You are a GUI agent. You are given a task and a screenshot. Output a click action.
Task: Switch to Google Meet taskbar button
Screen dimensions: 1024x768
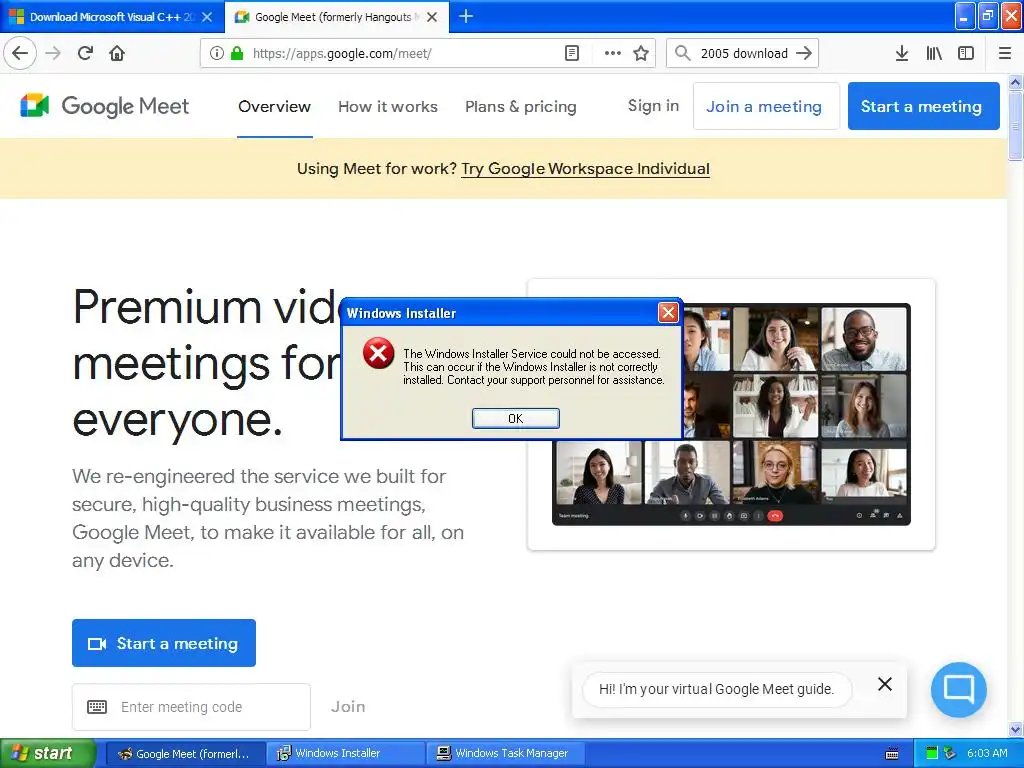(185, 754)
